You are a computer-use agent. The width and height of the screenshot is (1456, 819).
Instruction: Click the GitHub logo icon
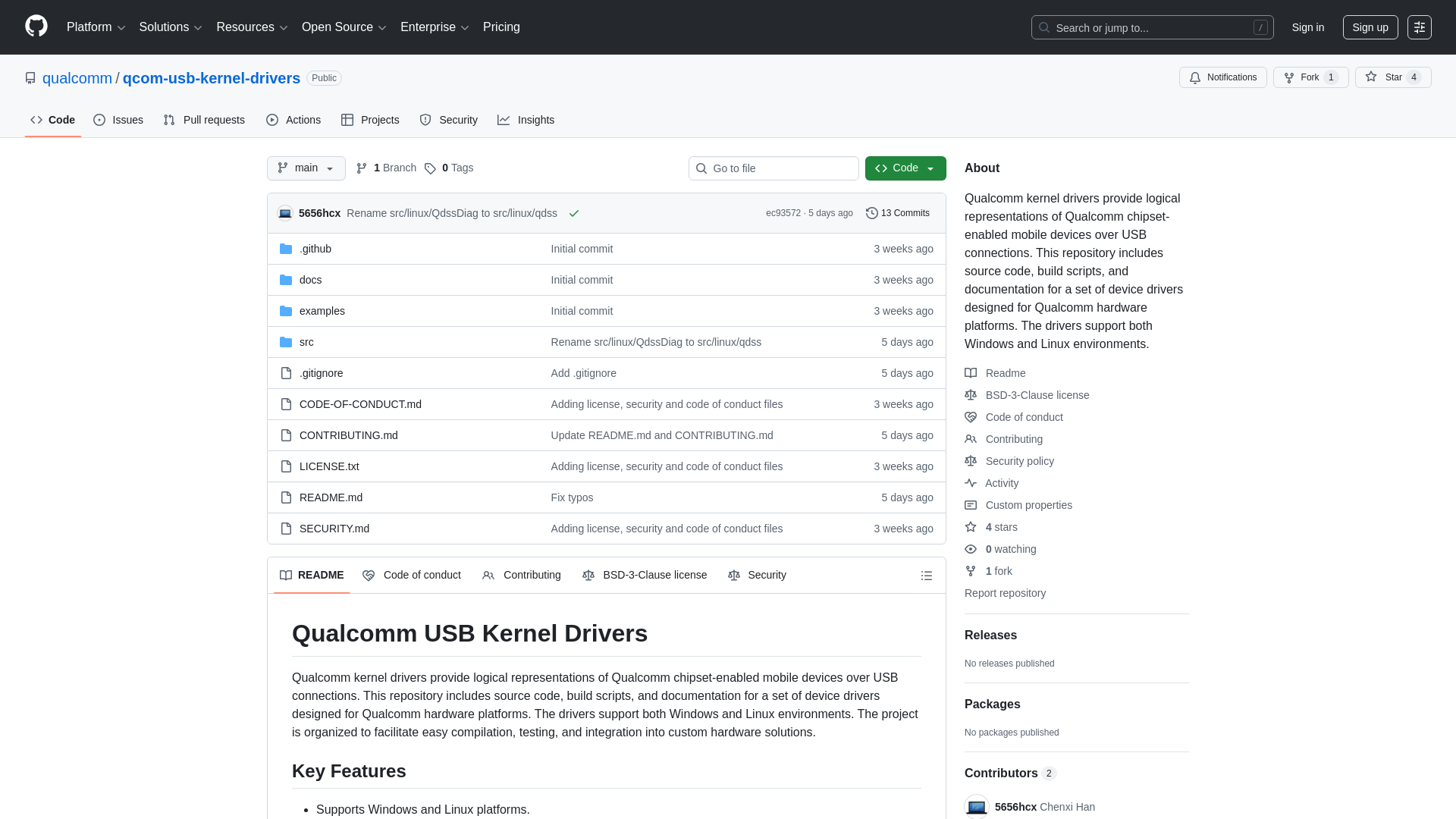pyautogui.click(x=35, y=27)
